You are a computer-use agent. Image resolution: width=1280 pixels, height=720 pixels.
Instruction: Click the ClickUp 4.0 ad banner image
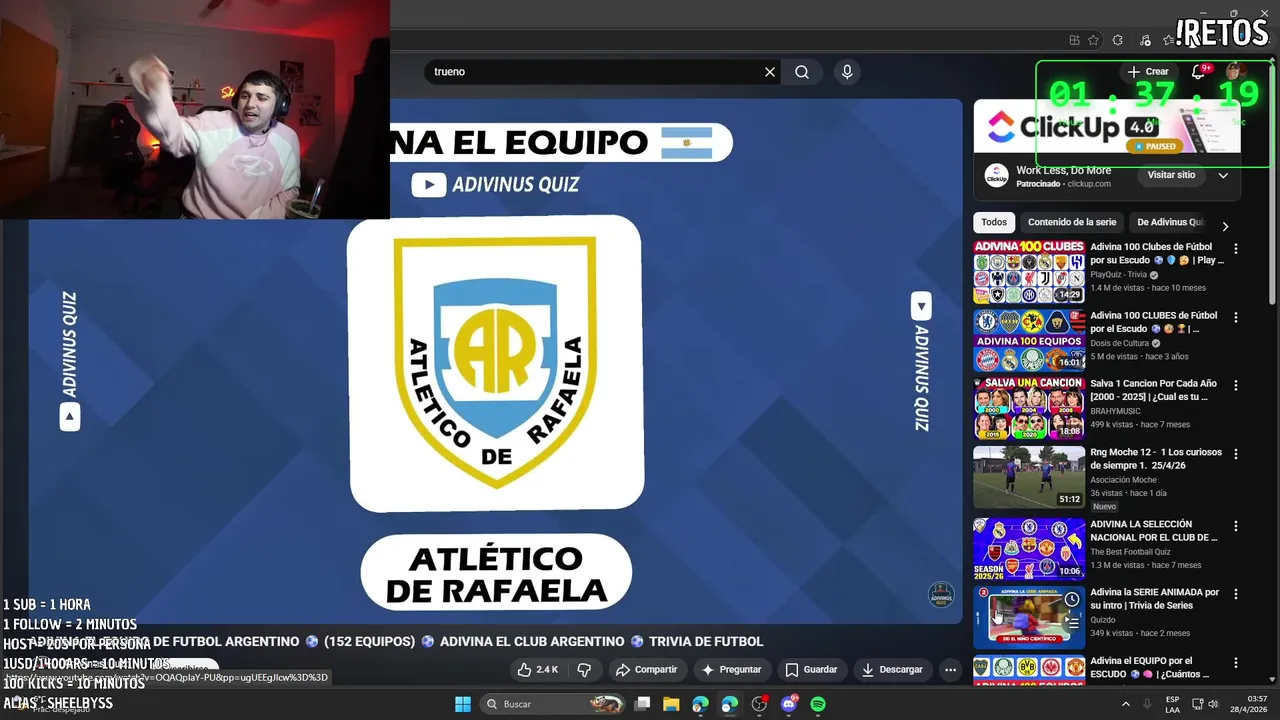coord(1106,126)
